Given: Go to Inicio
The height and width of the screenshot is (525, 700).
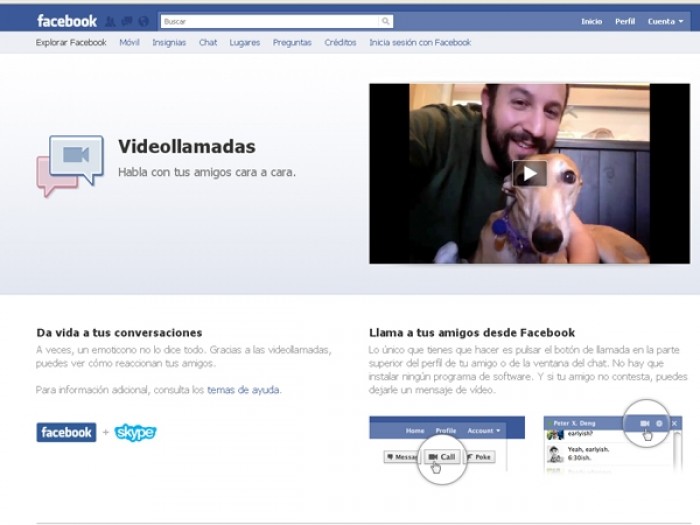Looking at the screenshot, I should 592,21.
